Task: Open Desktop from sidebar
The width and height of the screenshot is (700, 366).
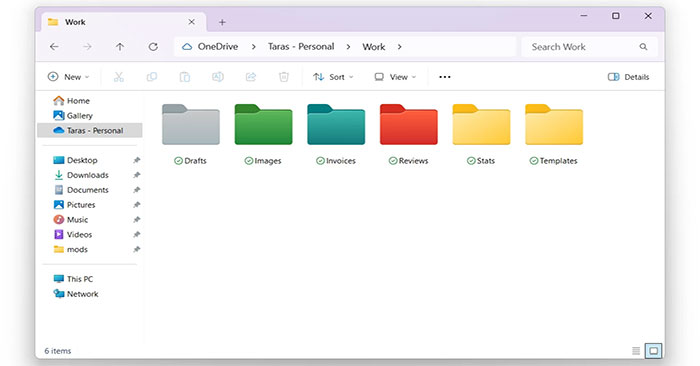Action: tap(75, 160)
